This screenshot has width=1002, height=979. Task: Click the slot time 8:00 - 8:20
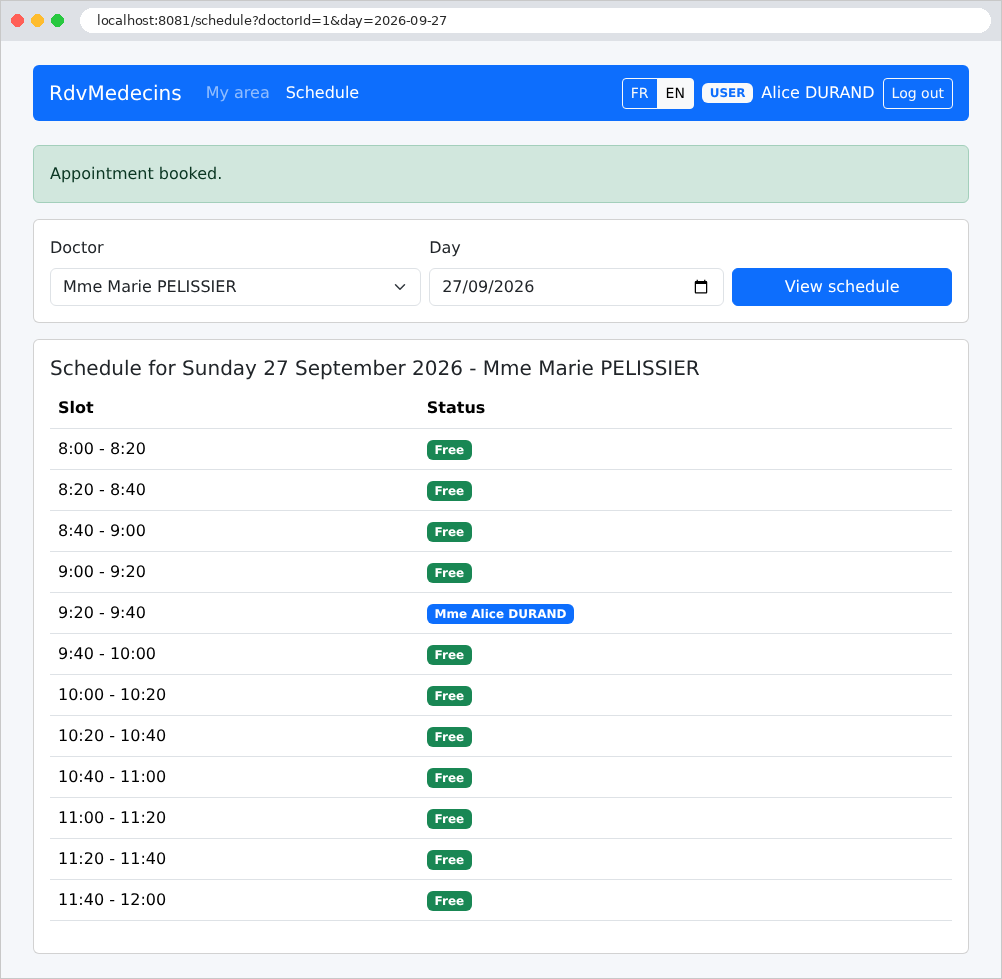[x=102, y=449]
